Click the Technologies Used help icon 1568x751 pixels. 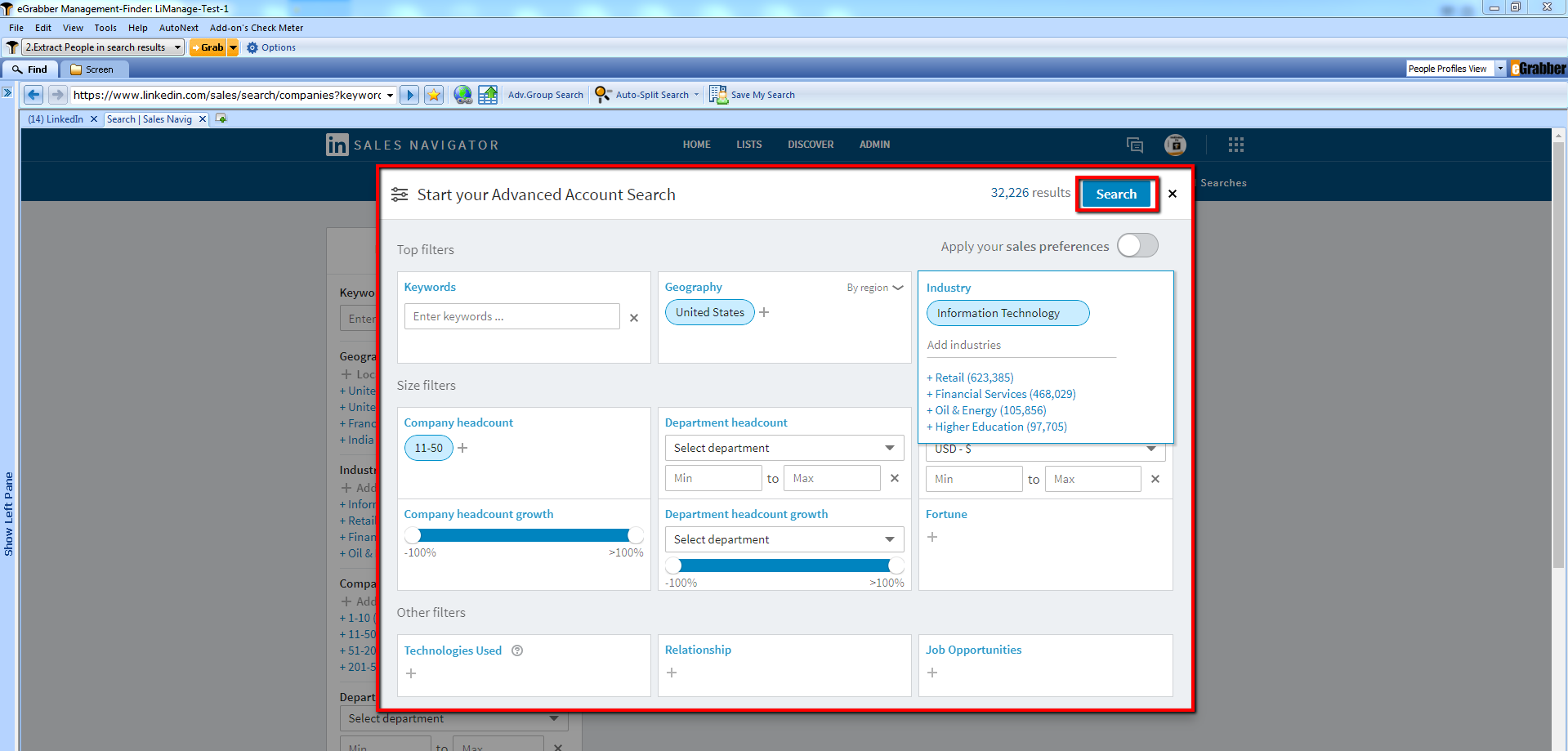click(x=517, y=650)
